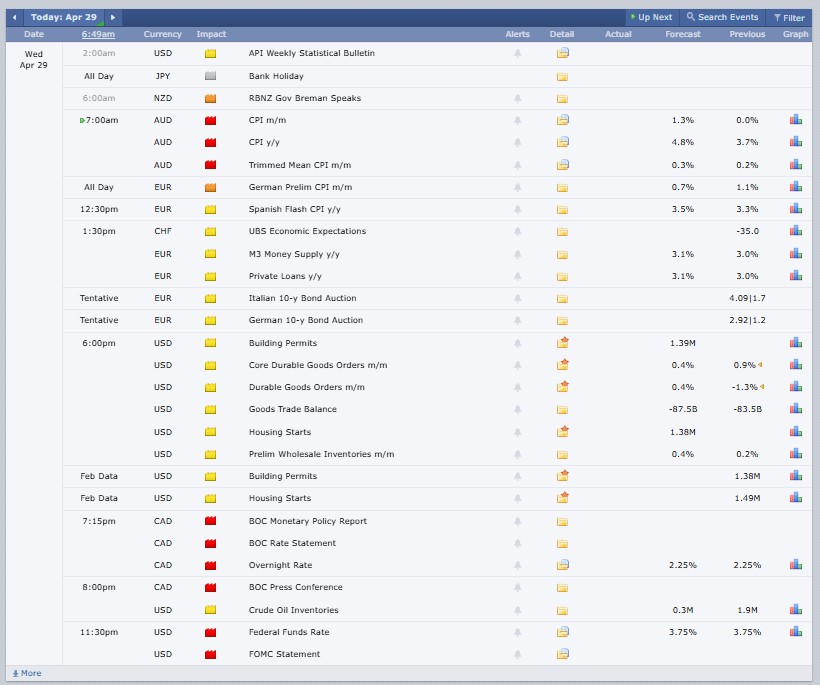Open graph for Goods Trade Balance
Screen dimensions: 820x685
795,409
